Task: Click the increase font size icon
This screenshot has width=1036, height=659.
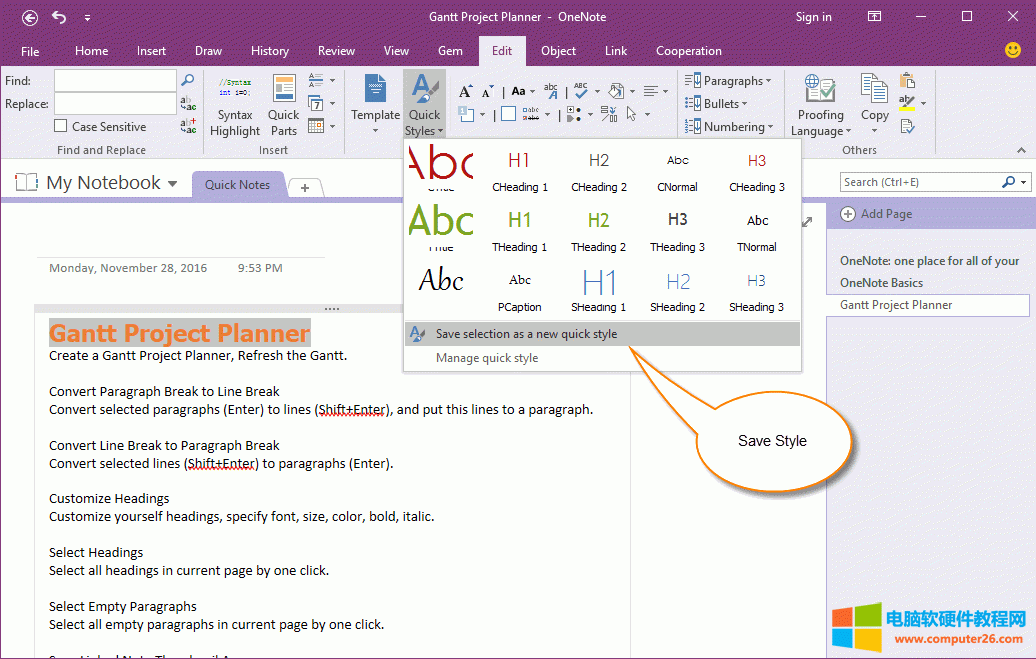Action: 465,91
